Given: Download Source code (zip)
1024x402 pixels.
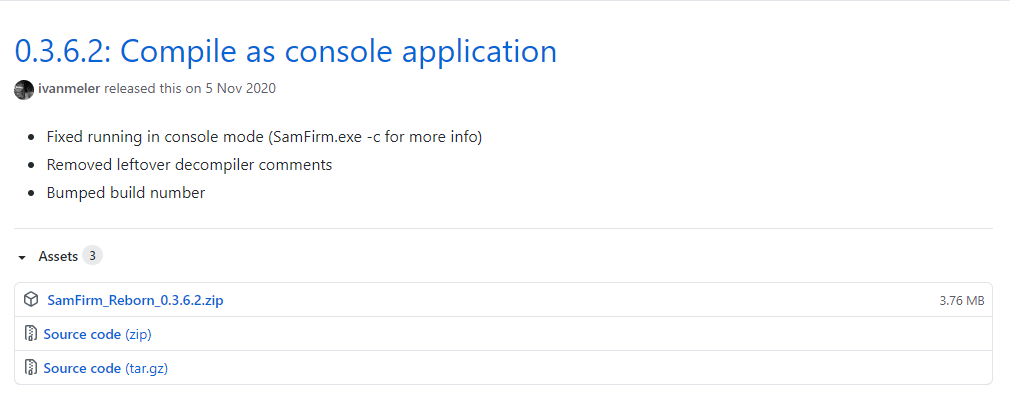Looking at the screenshot, I should click(x=97, y=335).
